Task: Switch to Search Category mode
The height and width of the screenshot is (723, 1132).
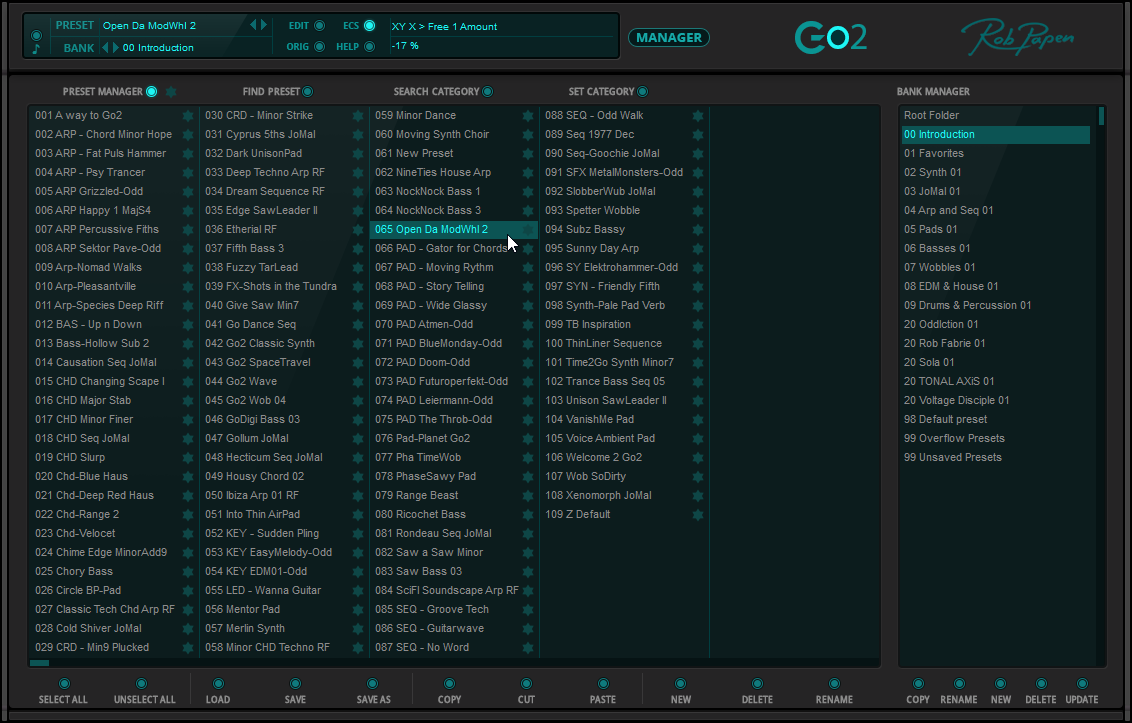Action: point(488,92)
